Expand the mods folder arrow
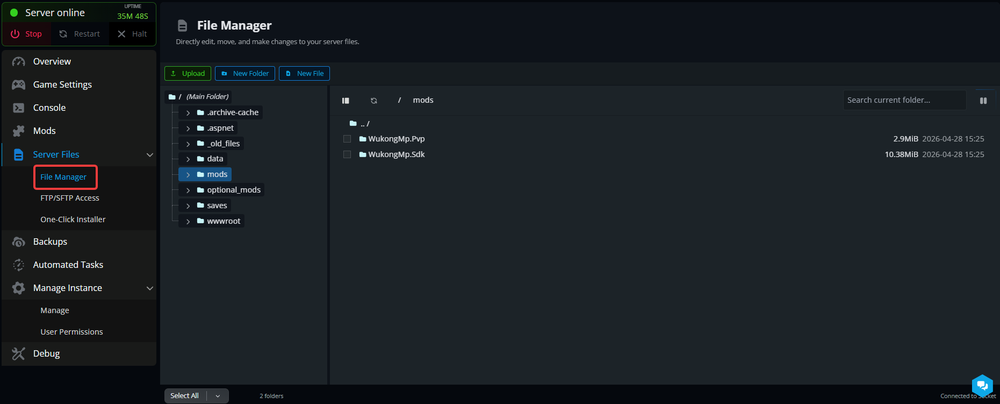This screenshot has height=404, width=1000. point(188,174)
